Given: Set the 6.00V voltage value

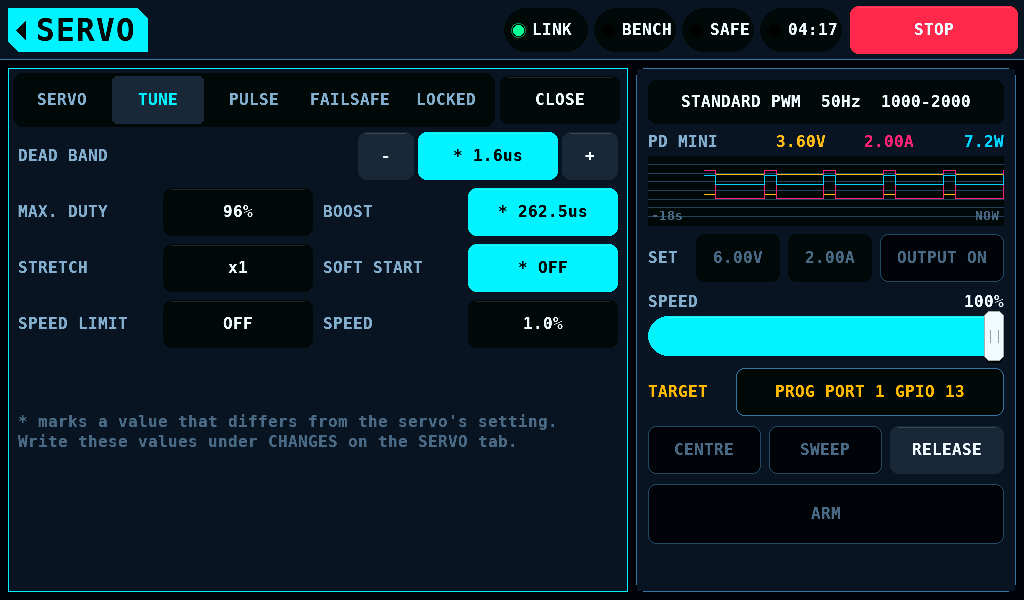Looking at the screenshot, I should (738, 258).
